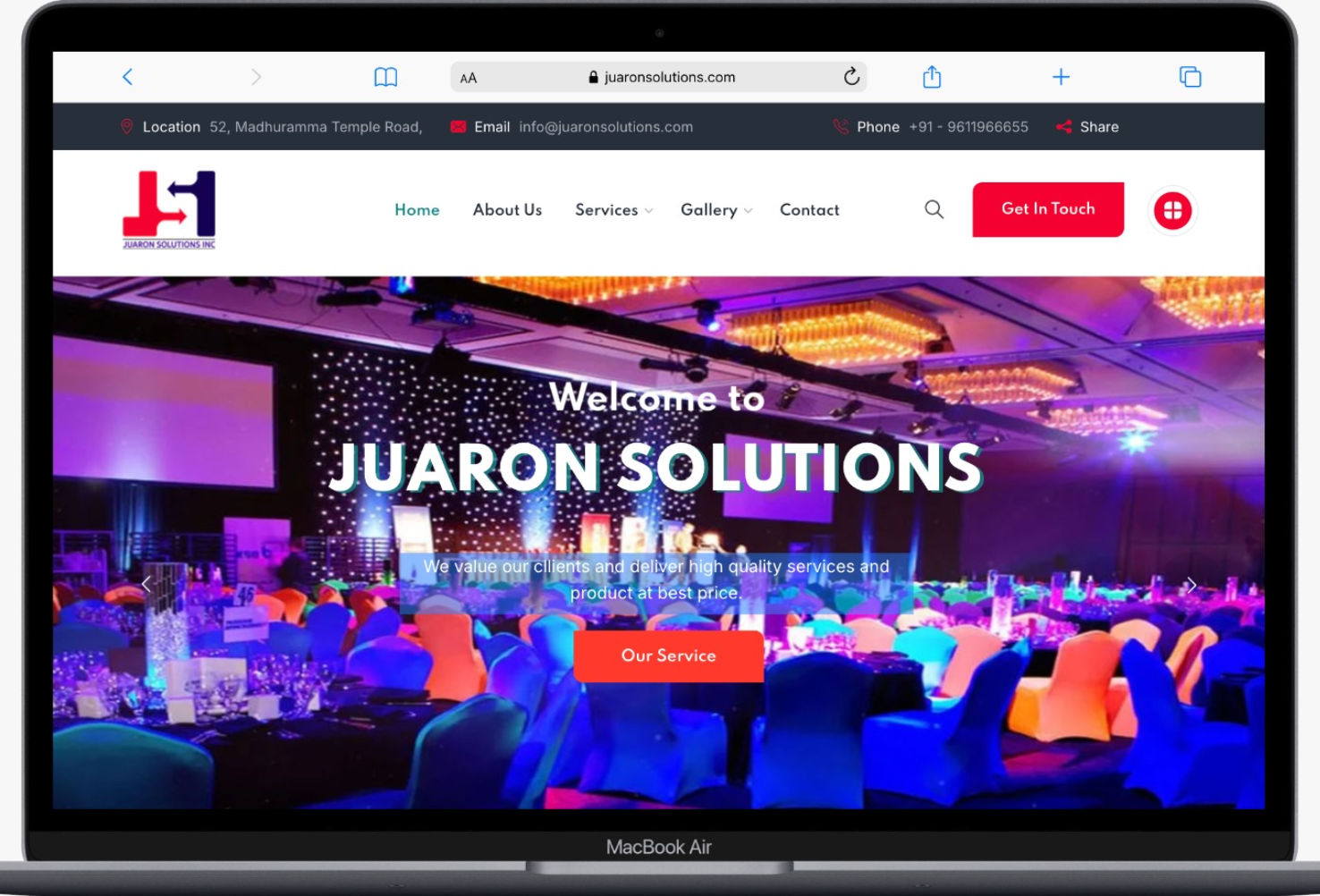The width and height of the screenshot is (1320, 896).
Task: Click the location pin icon
Action: click(127, 126)
